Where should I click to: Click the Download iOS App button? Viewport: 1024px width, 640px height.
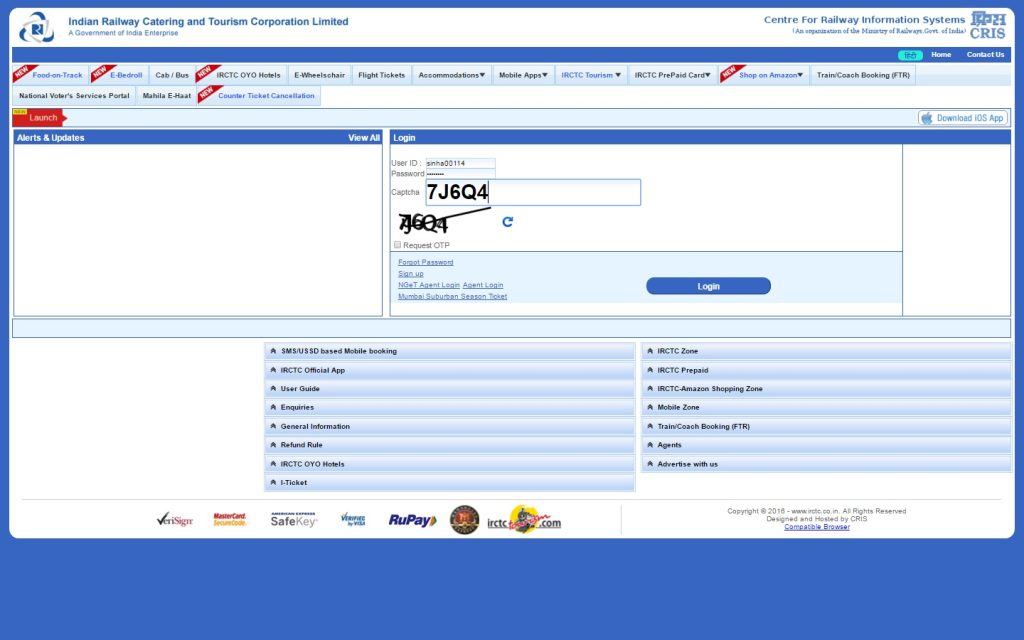click(963, 118)
